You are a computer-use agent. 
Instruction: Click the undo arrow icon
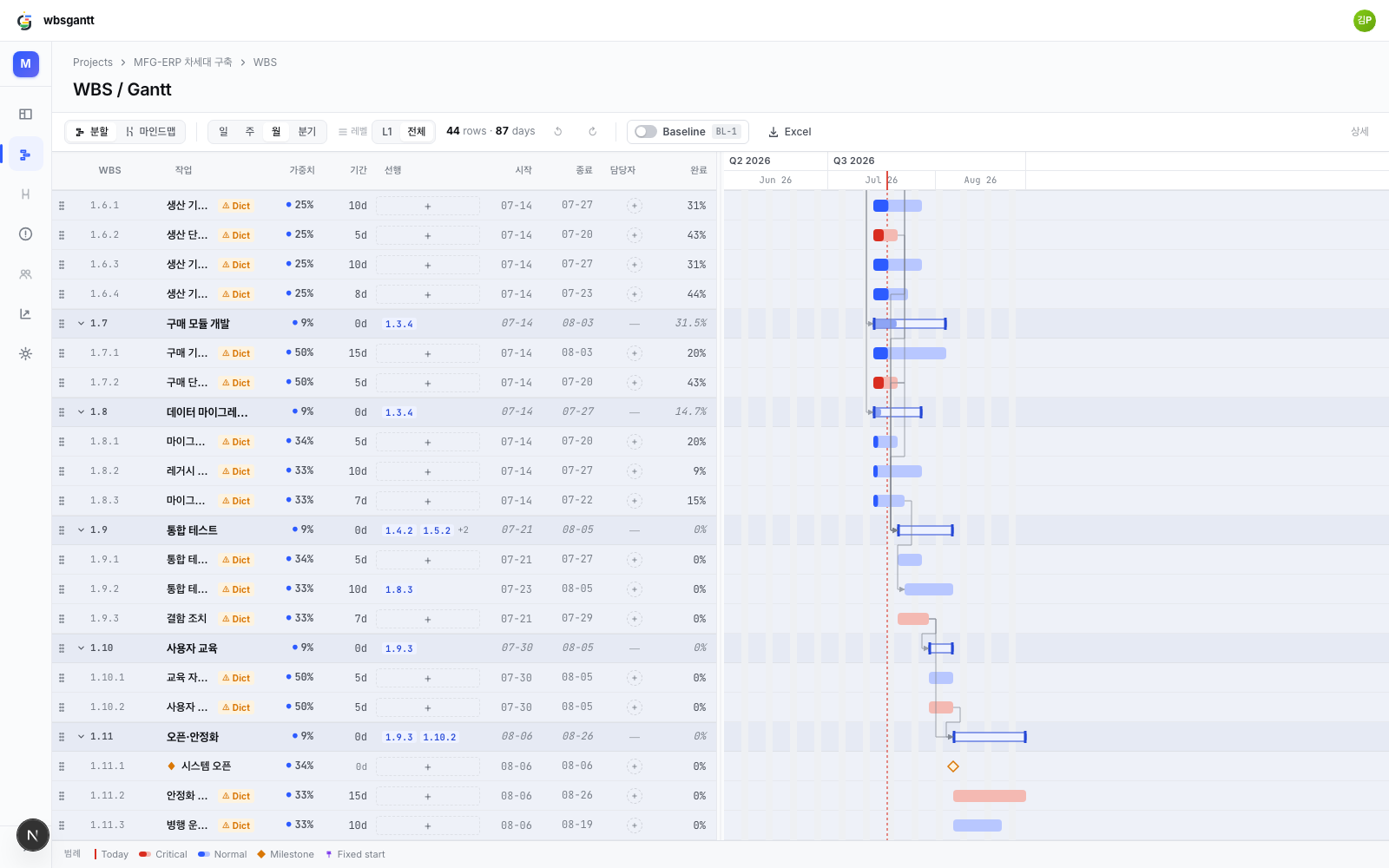558,132
